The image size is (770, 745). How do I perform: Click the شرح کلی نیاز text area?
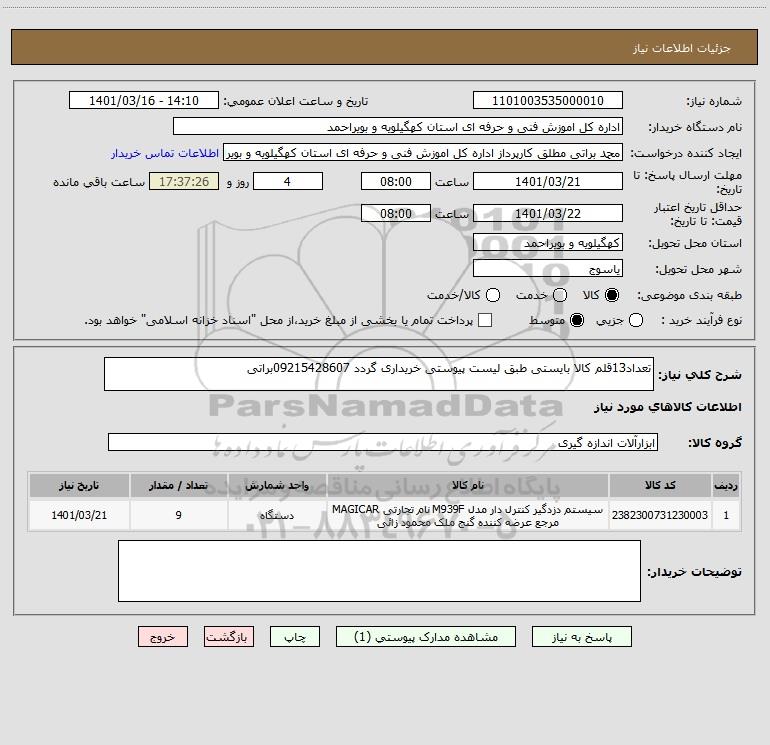pyautogui.click(x=379, y=374)
